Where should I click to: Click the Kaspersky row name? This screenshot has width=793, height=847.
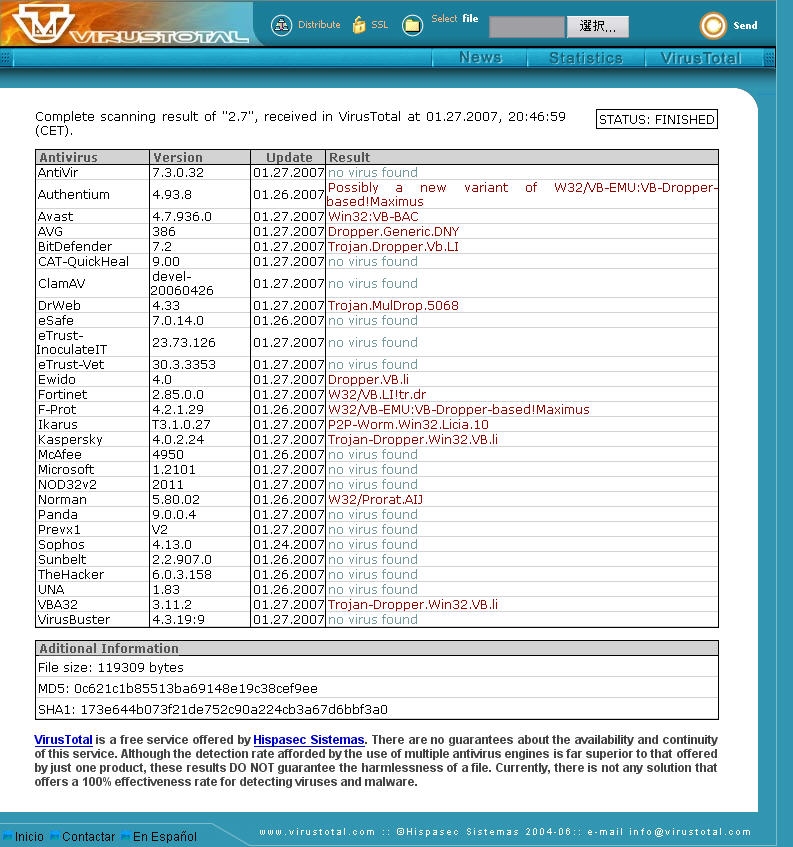[x=70, y=440]
